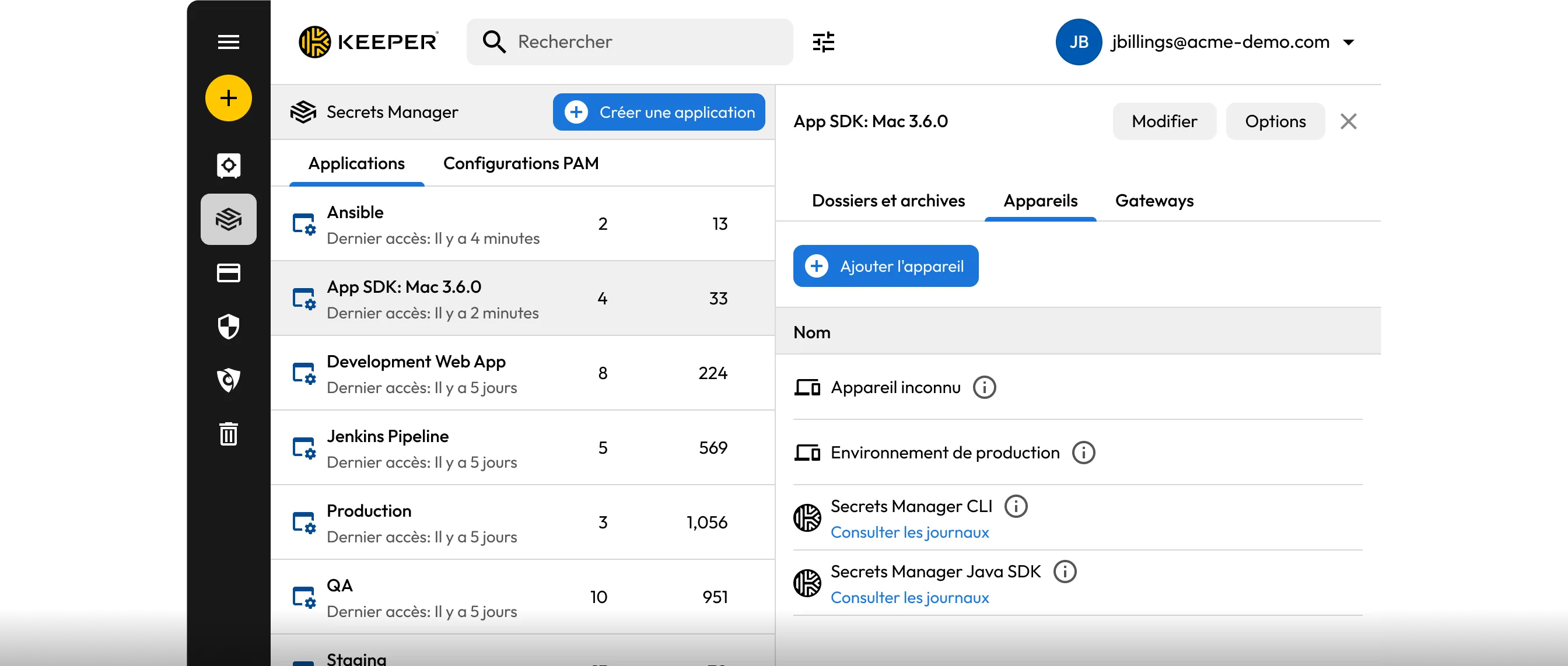Select the Development Web App row
The height and width of the screenshot is (666, 1568).
522,373
